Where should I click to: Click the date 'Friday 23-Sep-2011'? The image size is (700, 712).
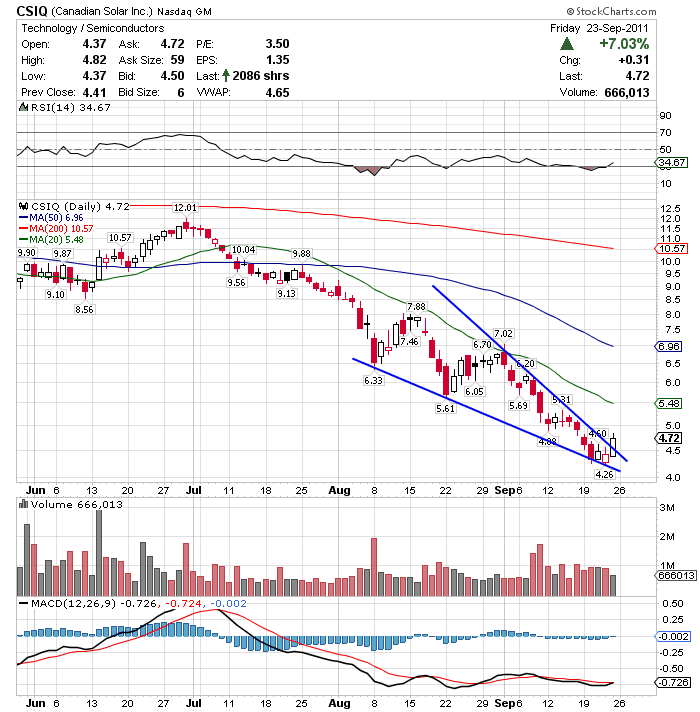click(599, 28)
